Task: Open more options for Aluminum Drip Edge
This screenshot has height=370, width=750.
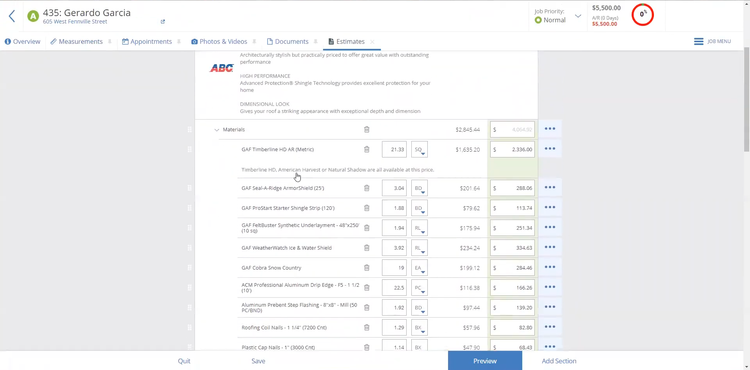Action: point(550,287)
